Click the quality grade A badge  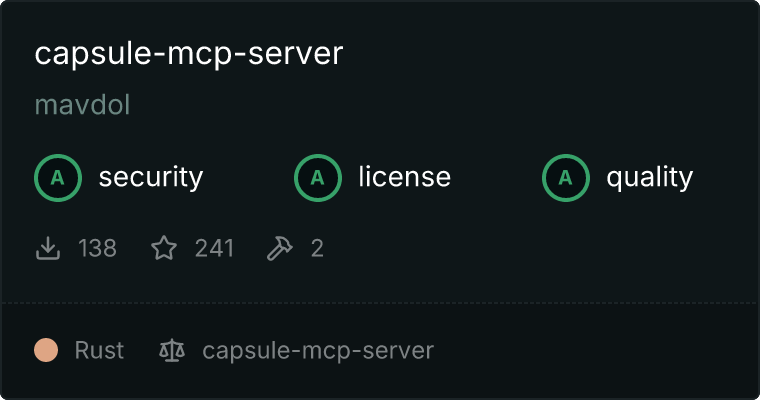tap(566, 178)
